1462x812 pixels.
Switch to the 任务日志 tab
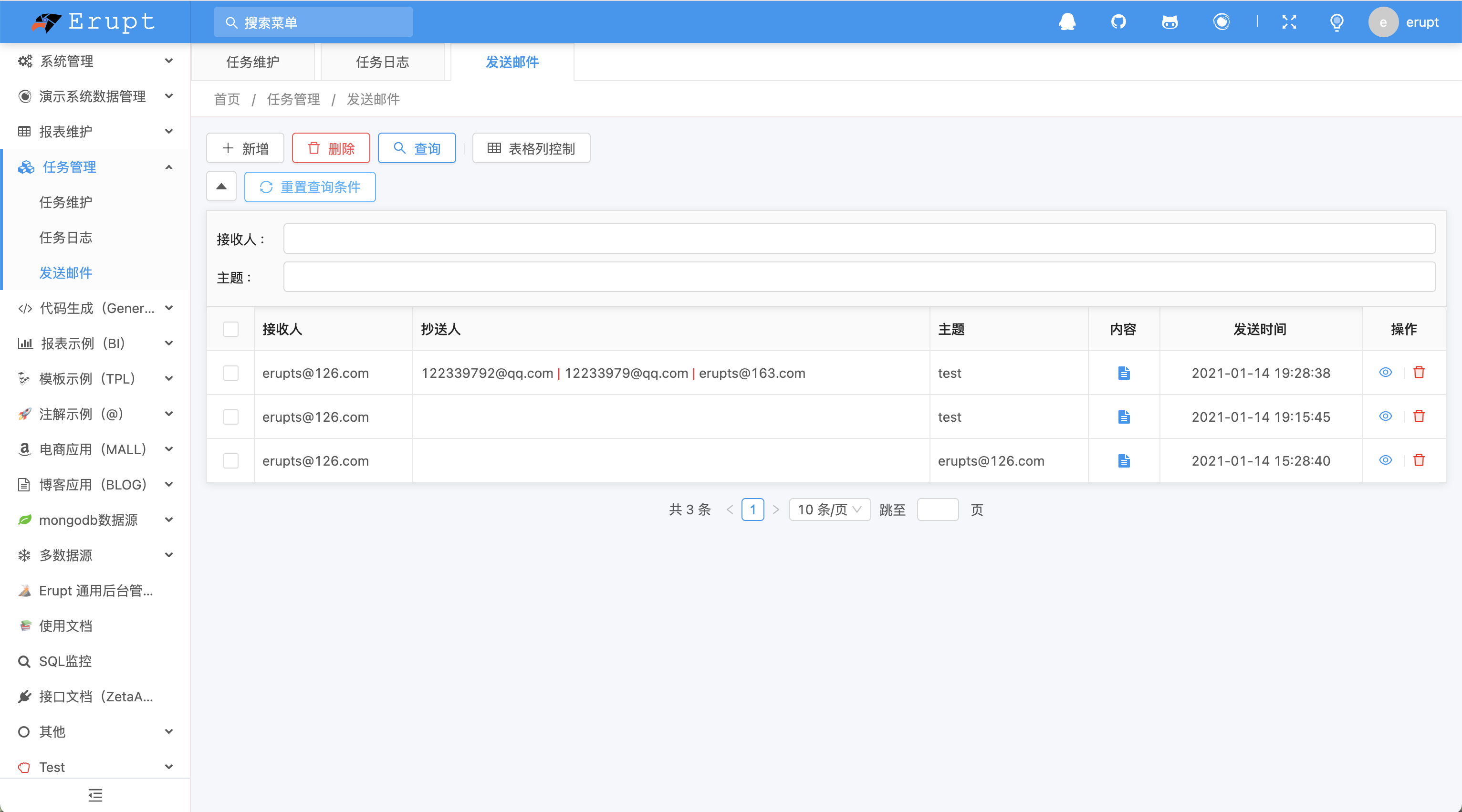[x=382, y=62]
